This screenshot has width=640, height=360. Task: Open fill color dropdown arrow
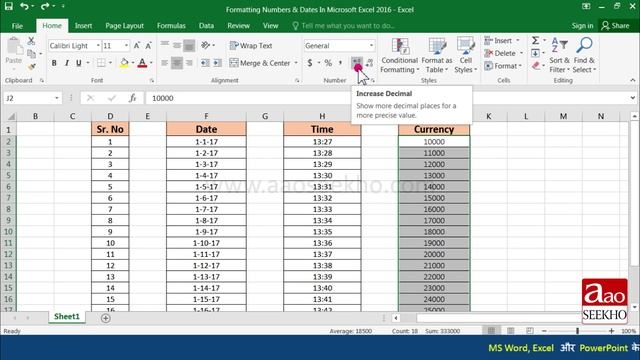[x=133, y=63]
